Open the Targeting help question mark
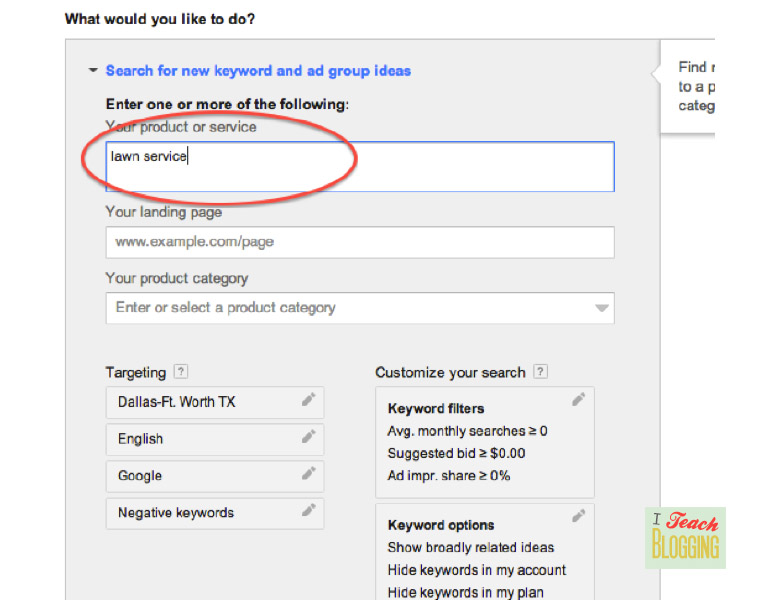 181,372
